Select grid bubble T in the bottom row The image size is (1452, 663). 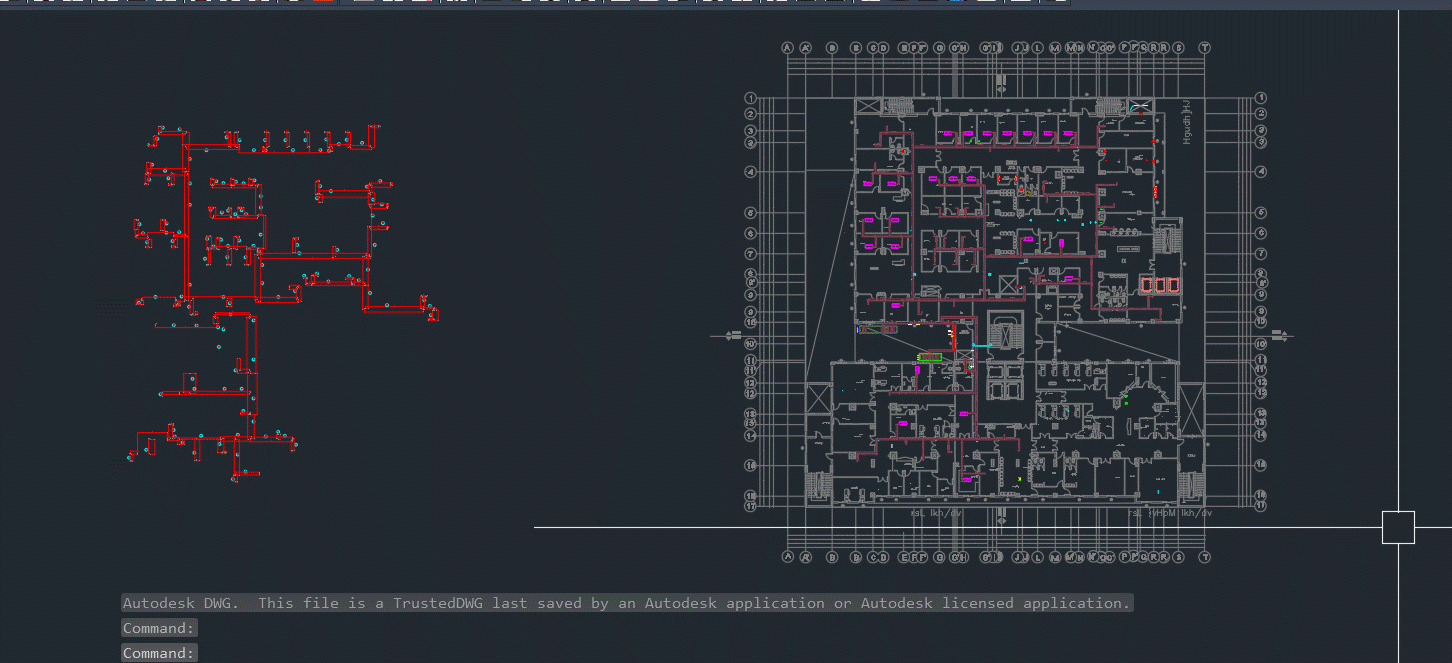click(x=1205, y=557)
